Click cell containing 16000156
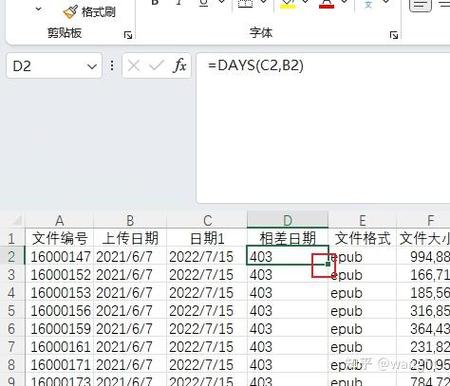The image size is (450, 386). pyautogui.click(x=59, y=311)
